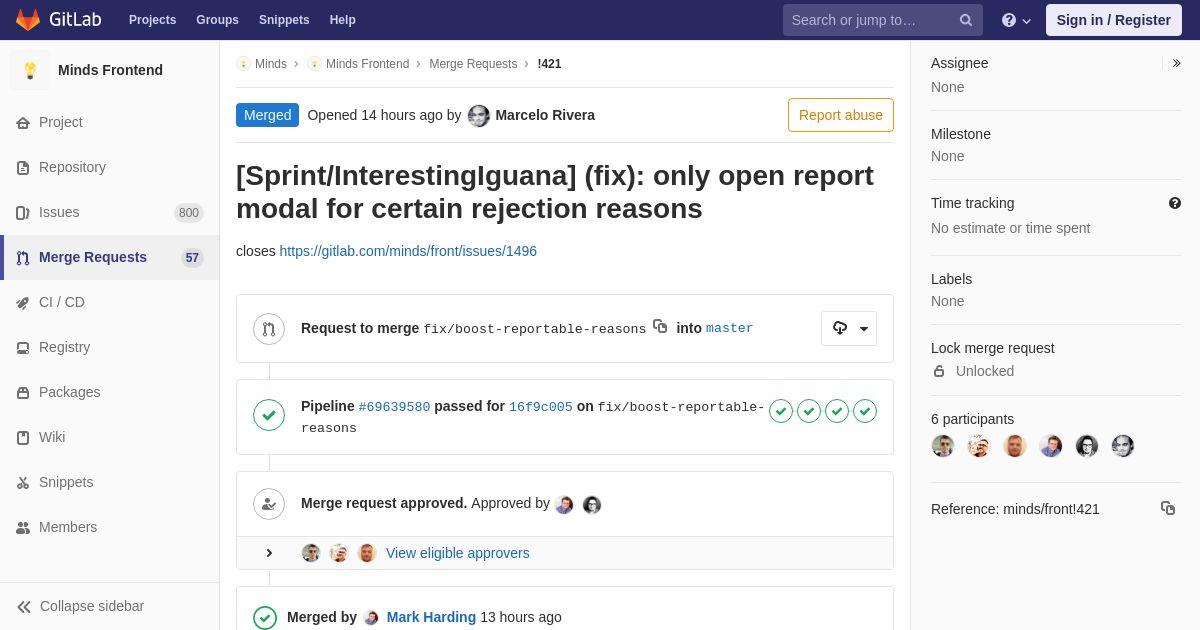Click the time tracking help icon
1200x630 pixels.
pos(1175,203)
